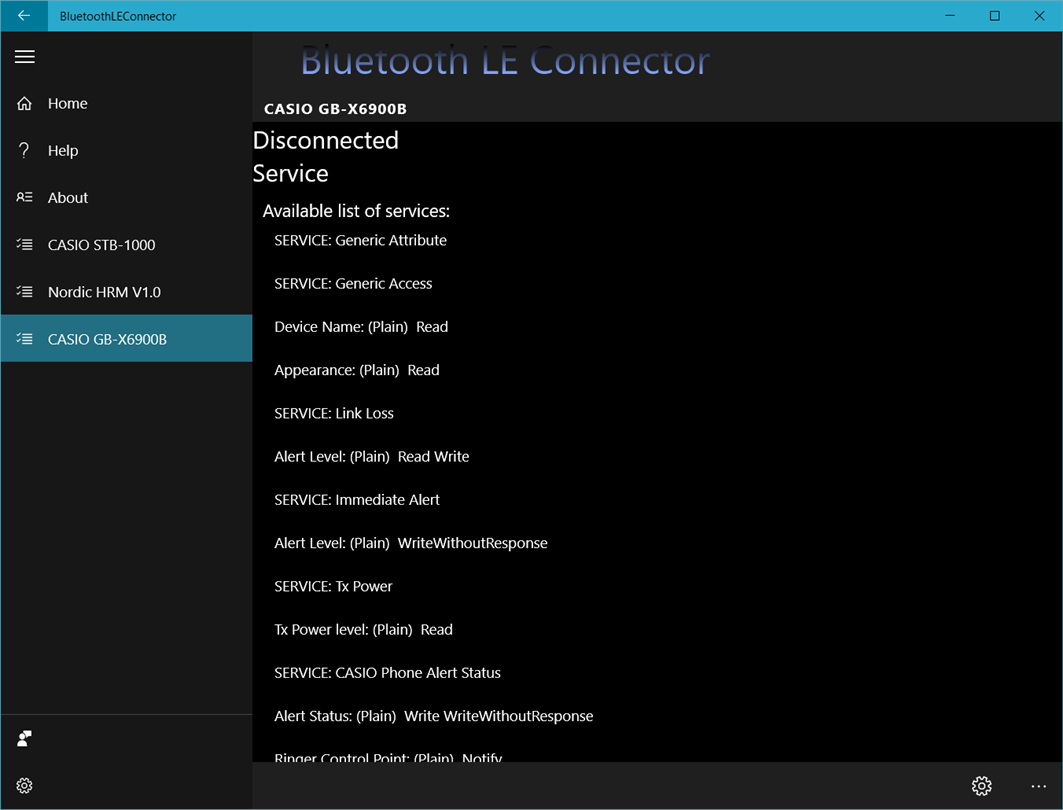Click the Home house icon
The height and width of the screenshot is (810, 1063).
tap(24, 104)
